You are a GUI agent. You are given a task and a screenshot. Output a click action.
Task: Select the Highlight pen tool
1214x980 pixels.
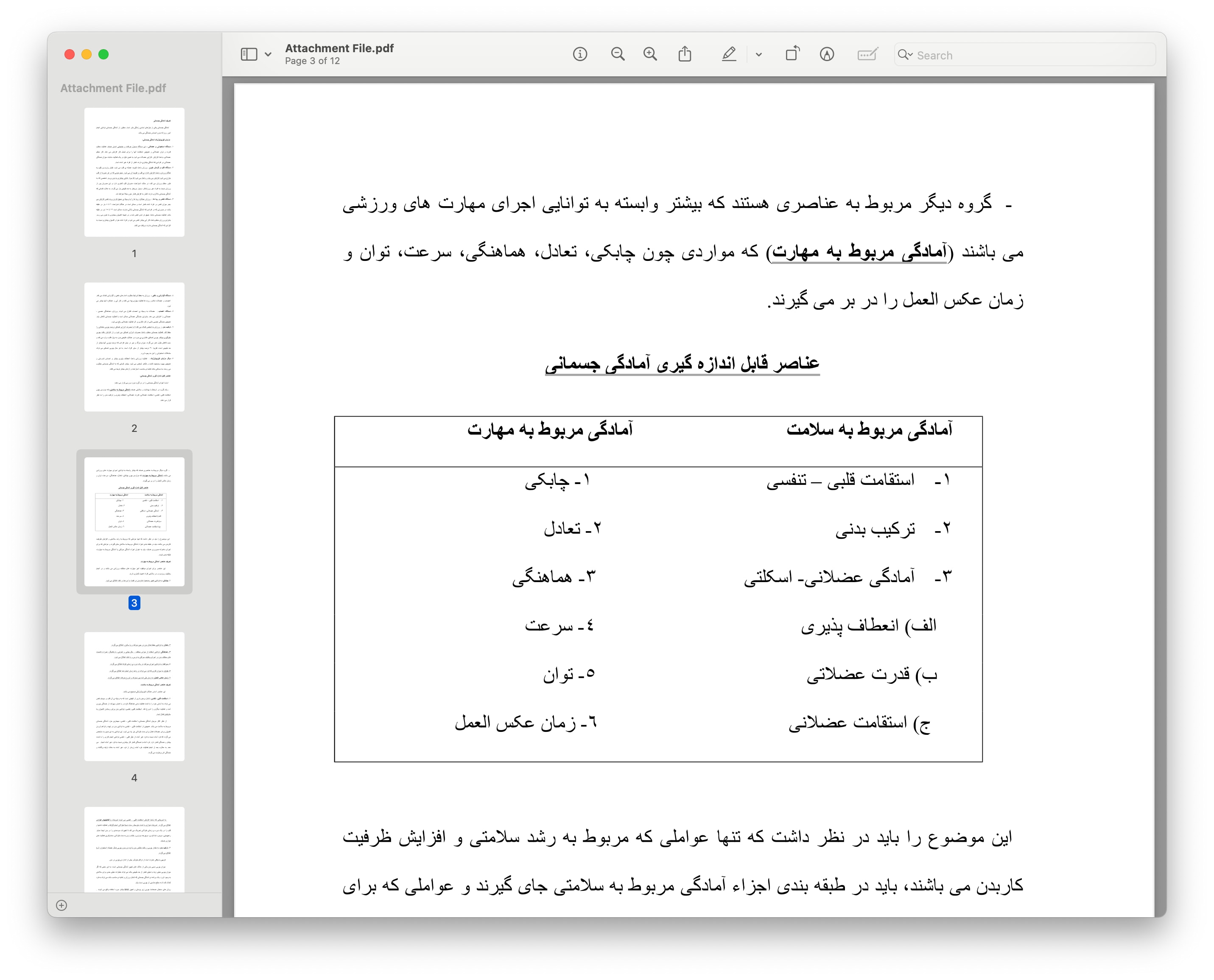tap(729, 54)
